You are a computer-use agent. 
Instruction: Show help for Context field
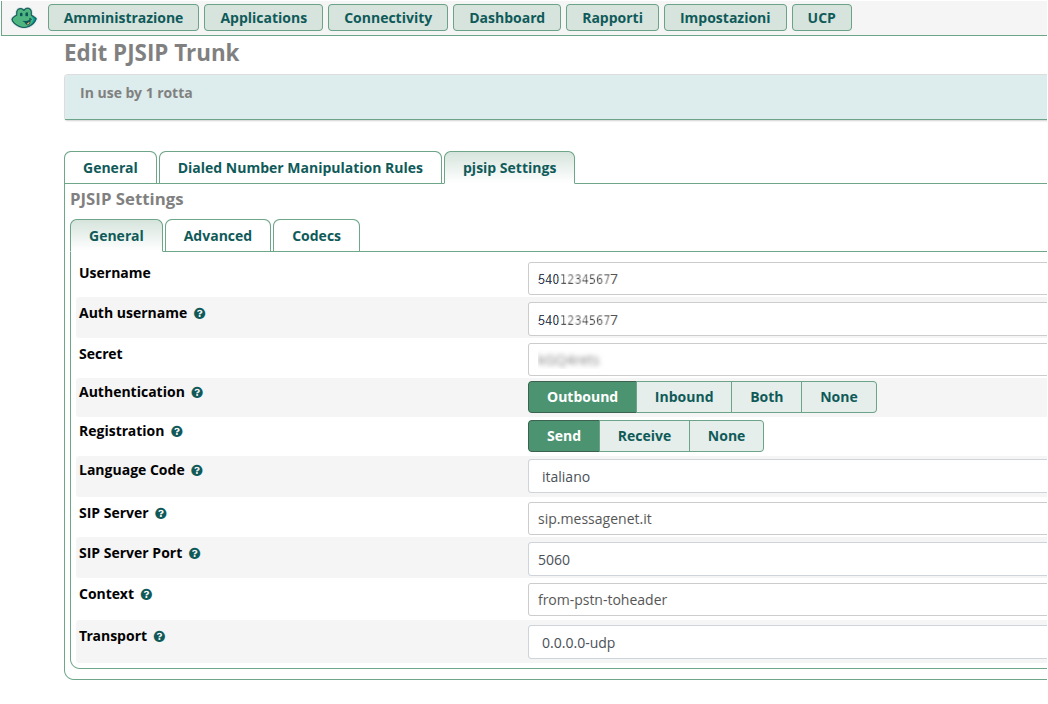[x=146, y=594]
